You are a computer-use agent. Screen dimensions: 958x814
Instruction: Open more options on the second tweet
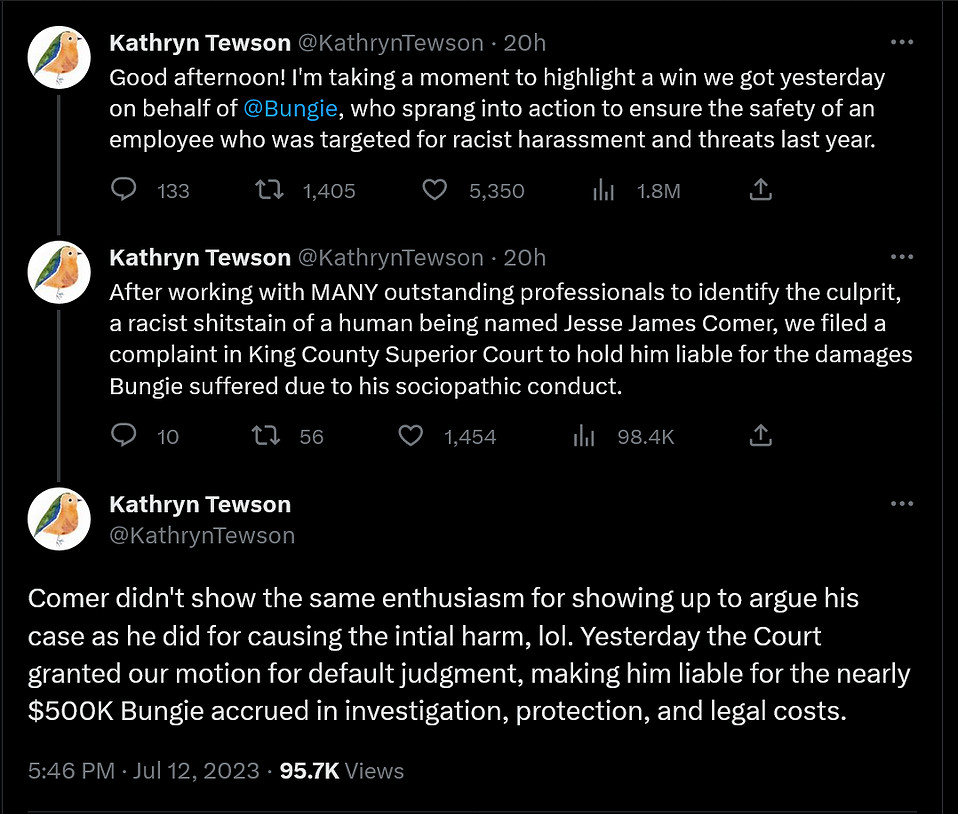coord(902,258)
